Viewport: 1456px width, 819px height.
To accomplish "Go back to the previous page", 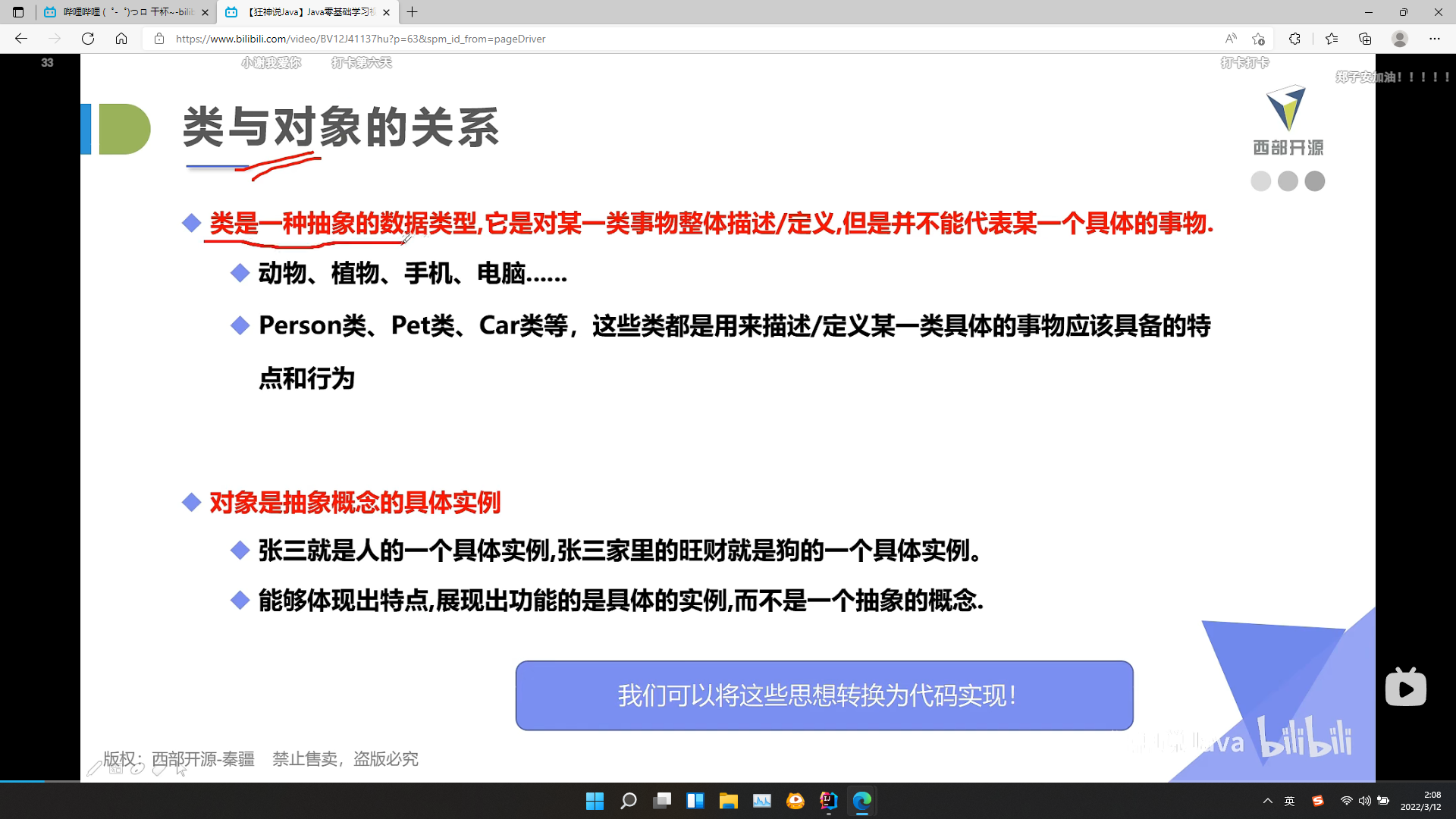I will tap(21, 39).
